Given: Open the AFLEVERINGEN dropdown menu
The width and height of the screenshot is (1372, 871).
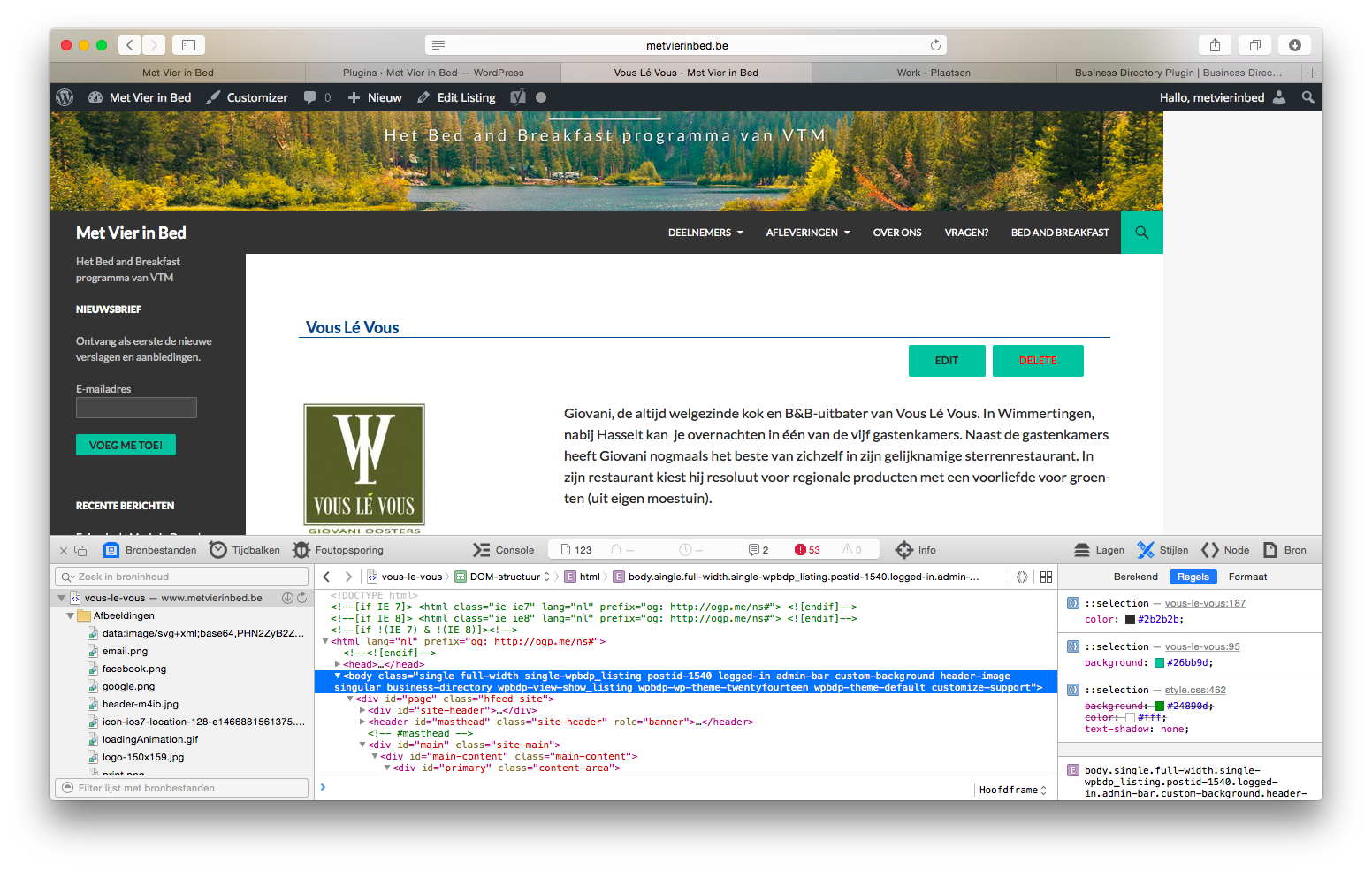Looking at the screenshot, I should point(808,233).
